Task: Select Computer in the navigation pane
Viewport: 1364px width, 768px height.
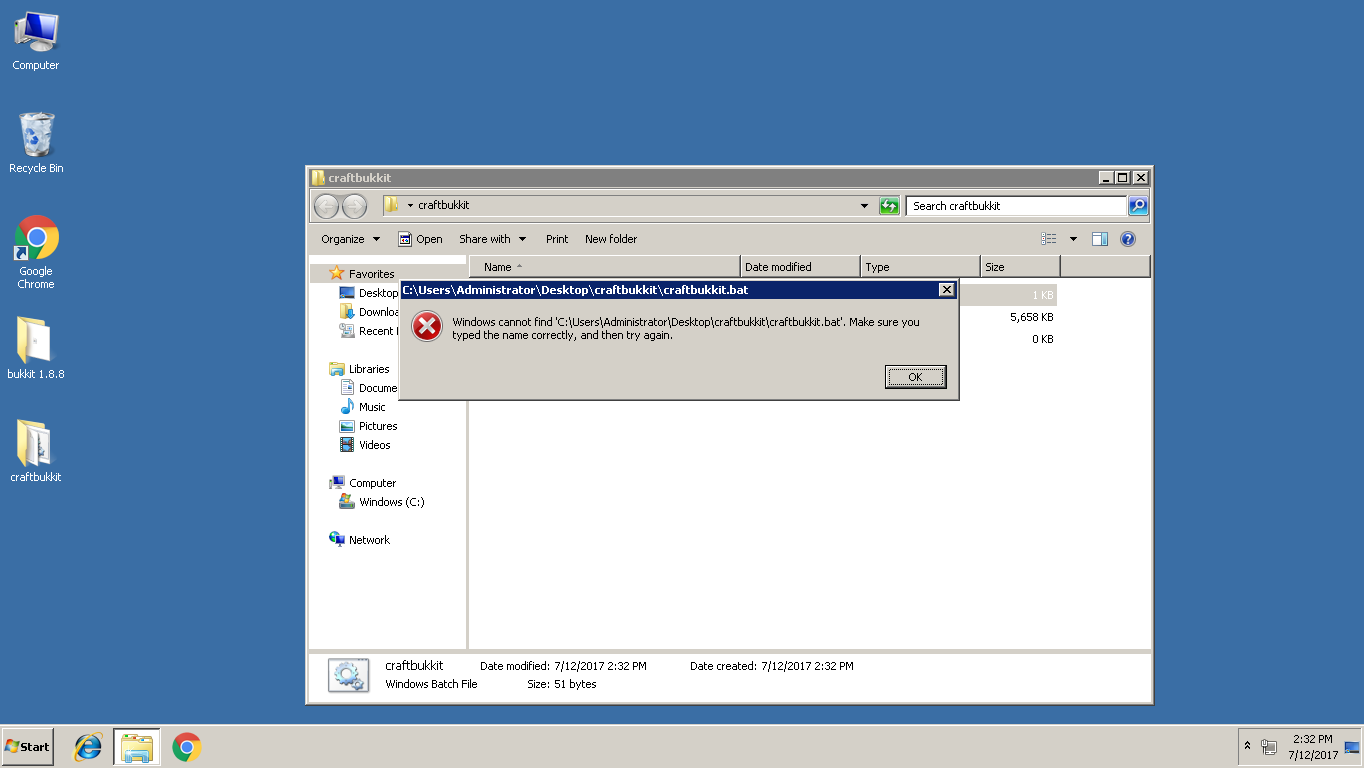Action: 372,483
